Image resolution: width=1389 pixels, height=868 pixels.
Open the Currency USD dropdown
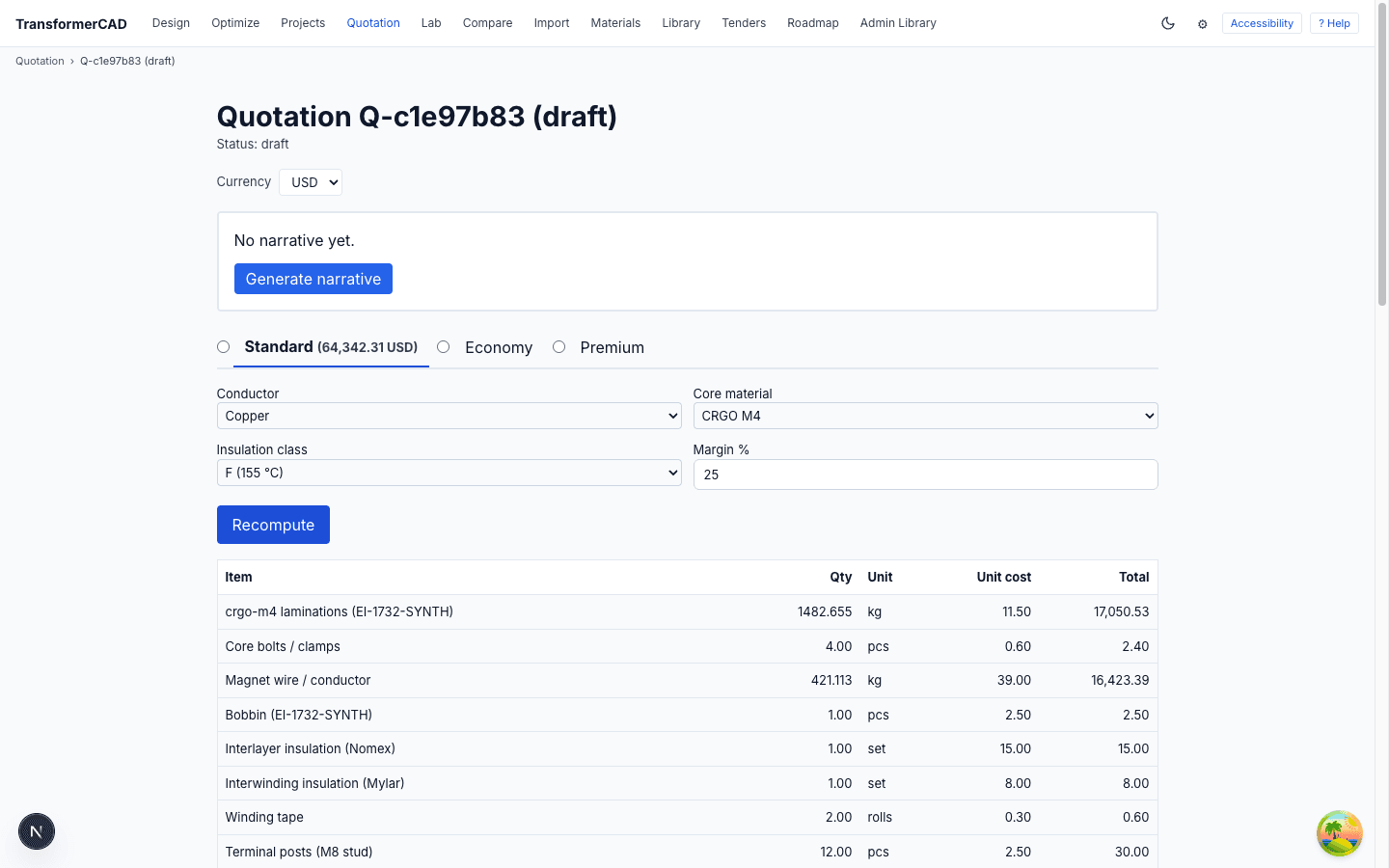[311, 182]
